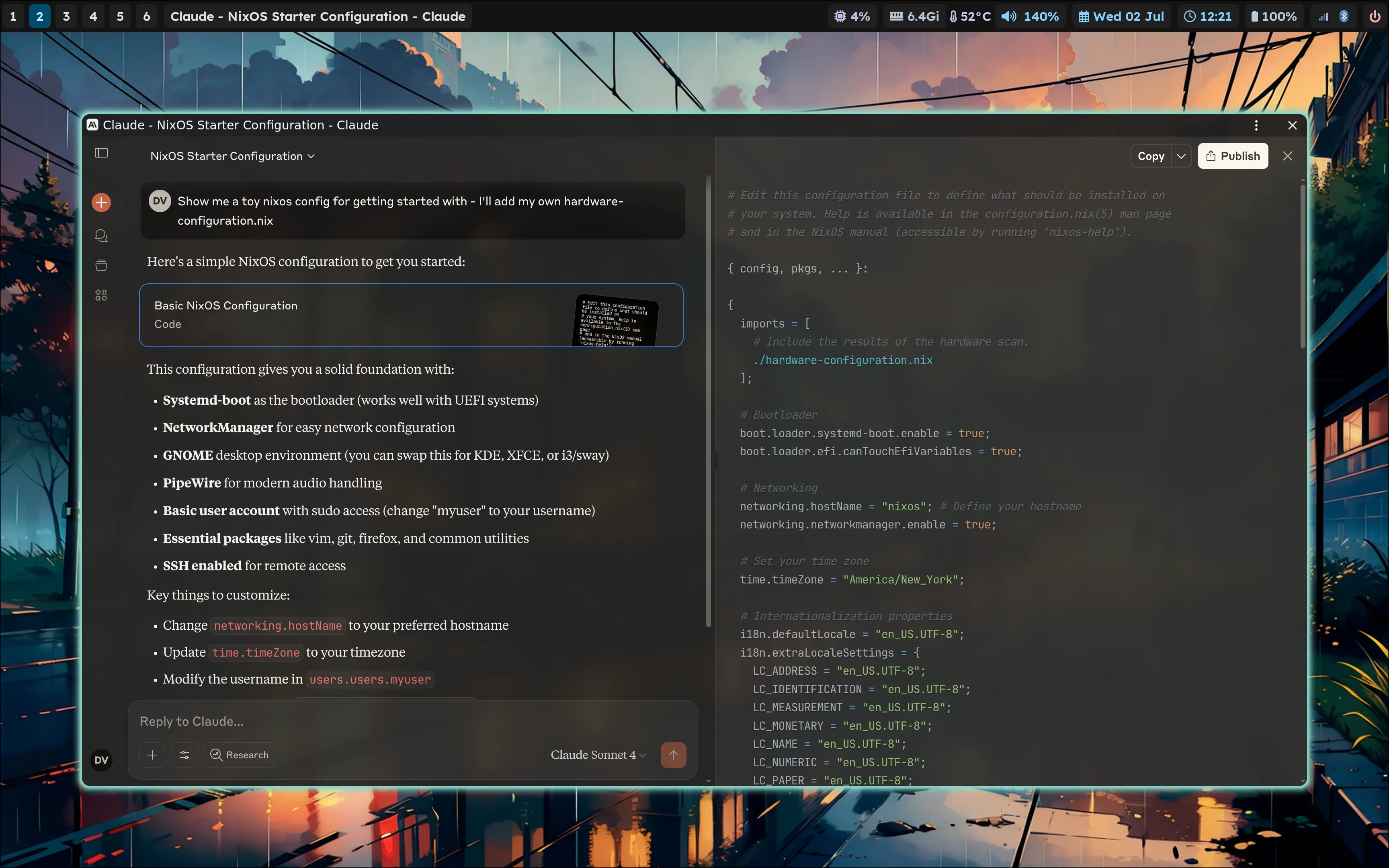
Task: Click the clock 12:21
Action: pos(1208,16)
